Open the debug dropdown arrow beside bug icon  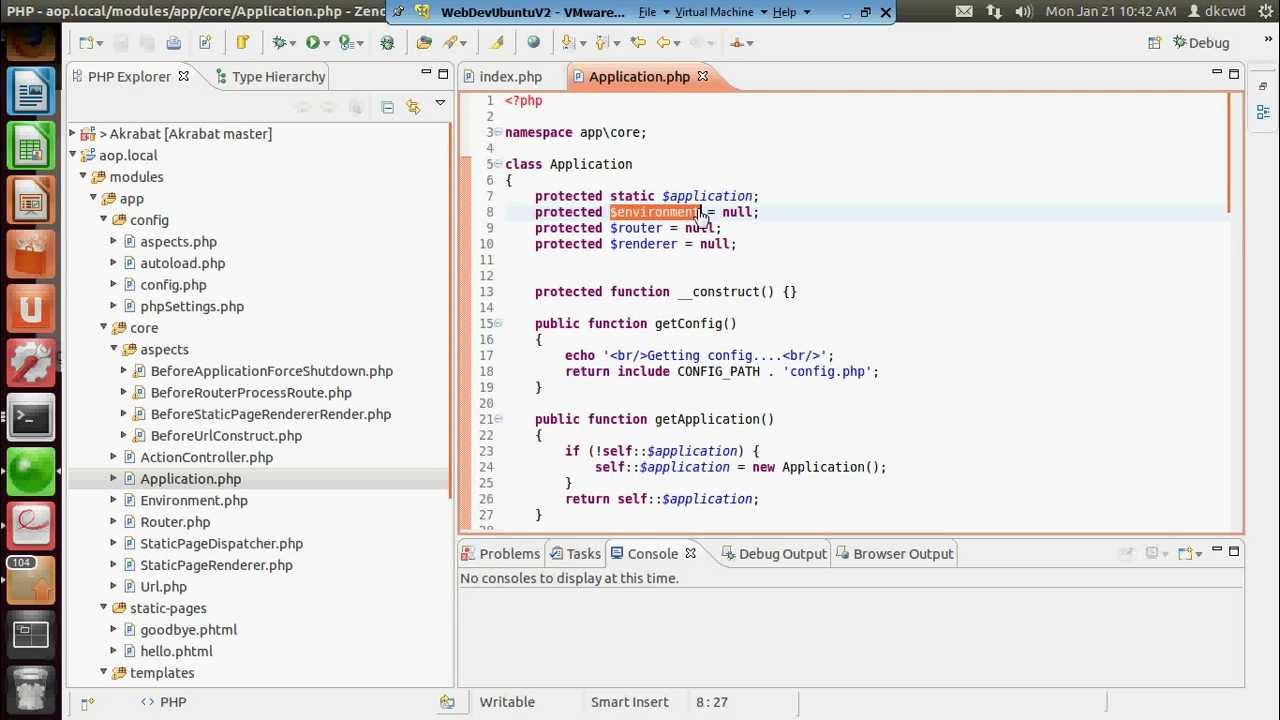coord(293,43)
